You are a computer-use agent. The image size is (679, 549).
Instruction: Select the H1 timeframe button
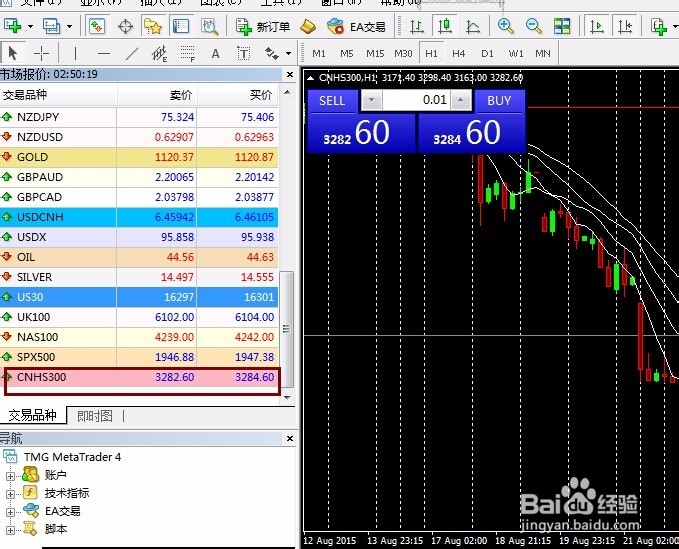point(431,53)
